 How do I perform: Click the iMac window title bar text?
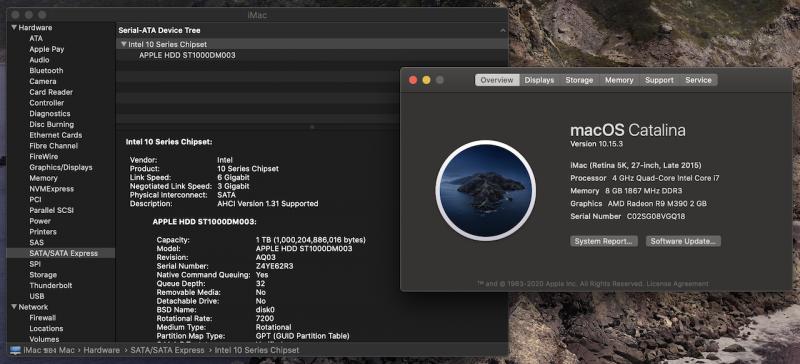(257, 15)
